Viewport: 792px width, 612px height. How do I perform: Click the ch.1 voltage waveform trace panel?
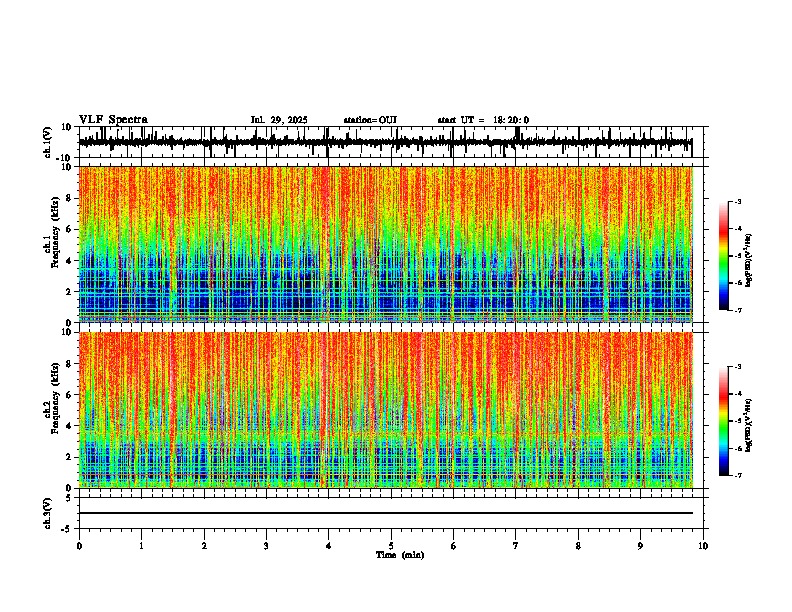pyautogui.click(x=391, y=142)
